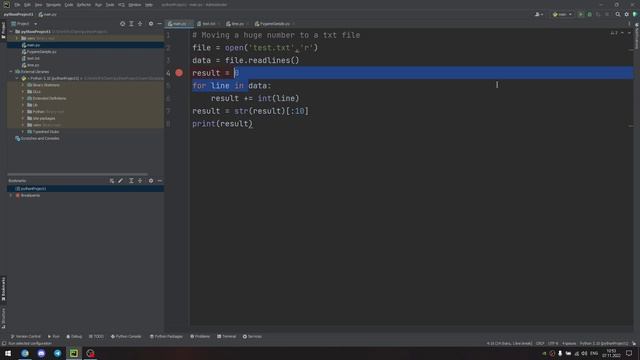Click Collapse All icon in Bookmarks panel
Screen dimensions: 640x360
click(x=140, y=181)
